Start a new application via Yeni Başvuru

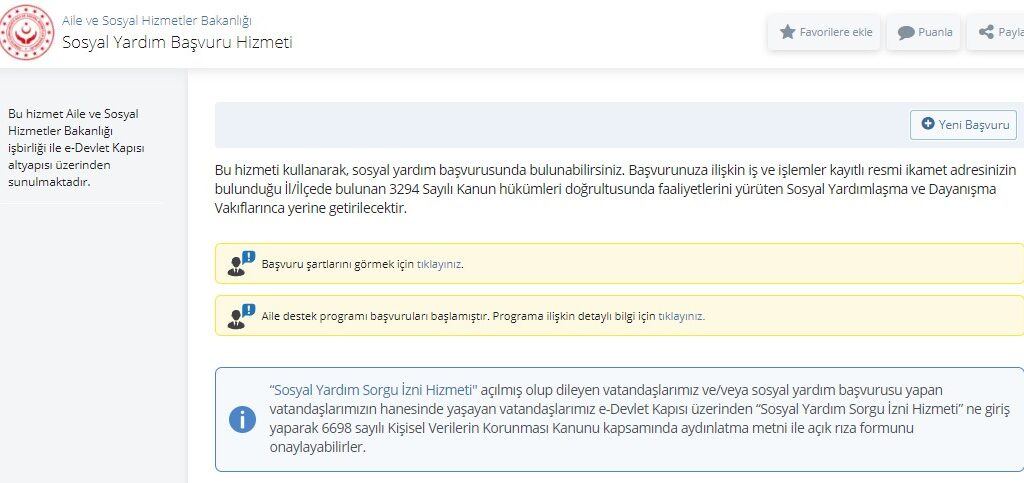963,125
